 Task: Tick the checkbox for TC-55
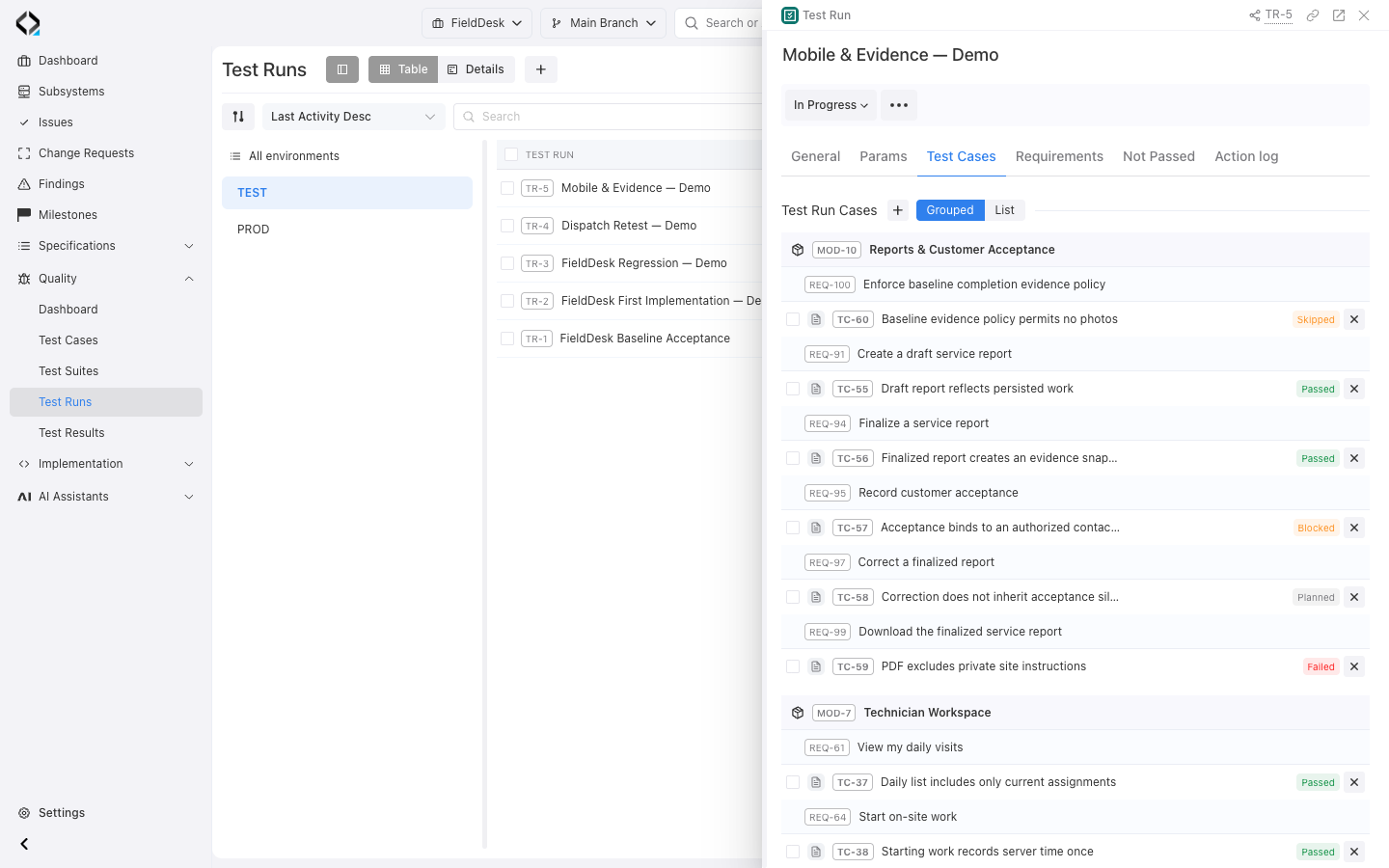pos(793,389)
